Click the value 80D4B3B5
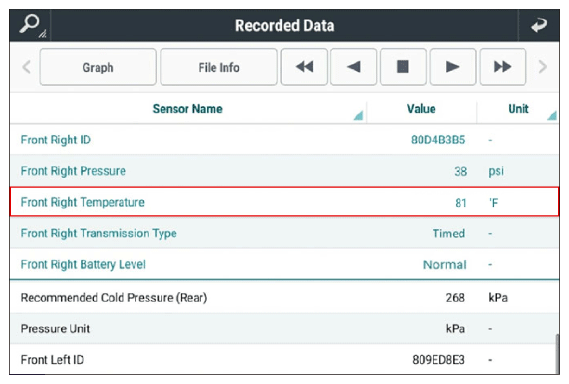Screen dimensions: 569x384 pyautogui.click(x=438, y=140)
